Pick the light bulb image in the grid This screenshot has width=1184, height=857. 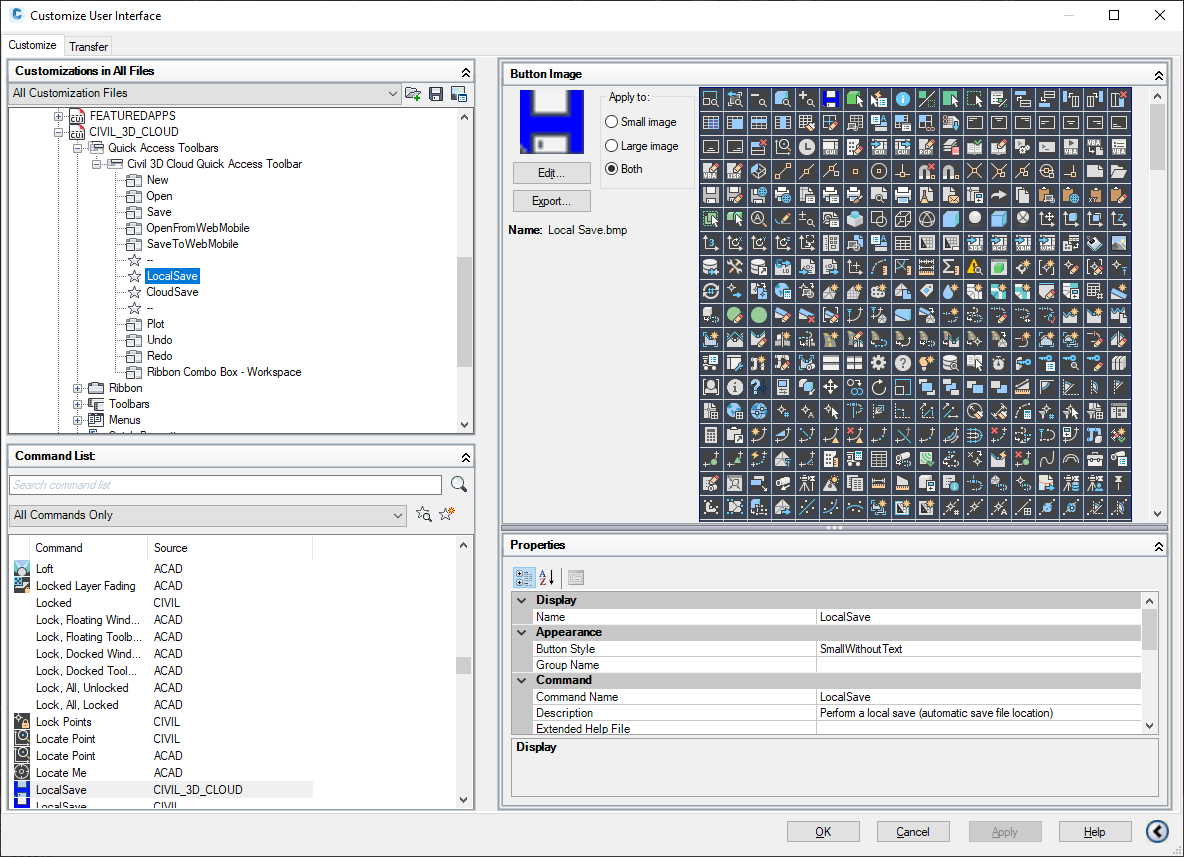click(x=927, y=363)
